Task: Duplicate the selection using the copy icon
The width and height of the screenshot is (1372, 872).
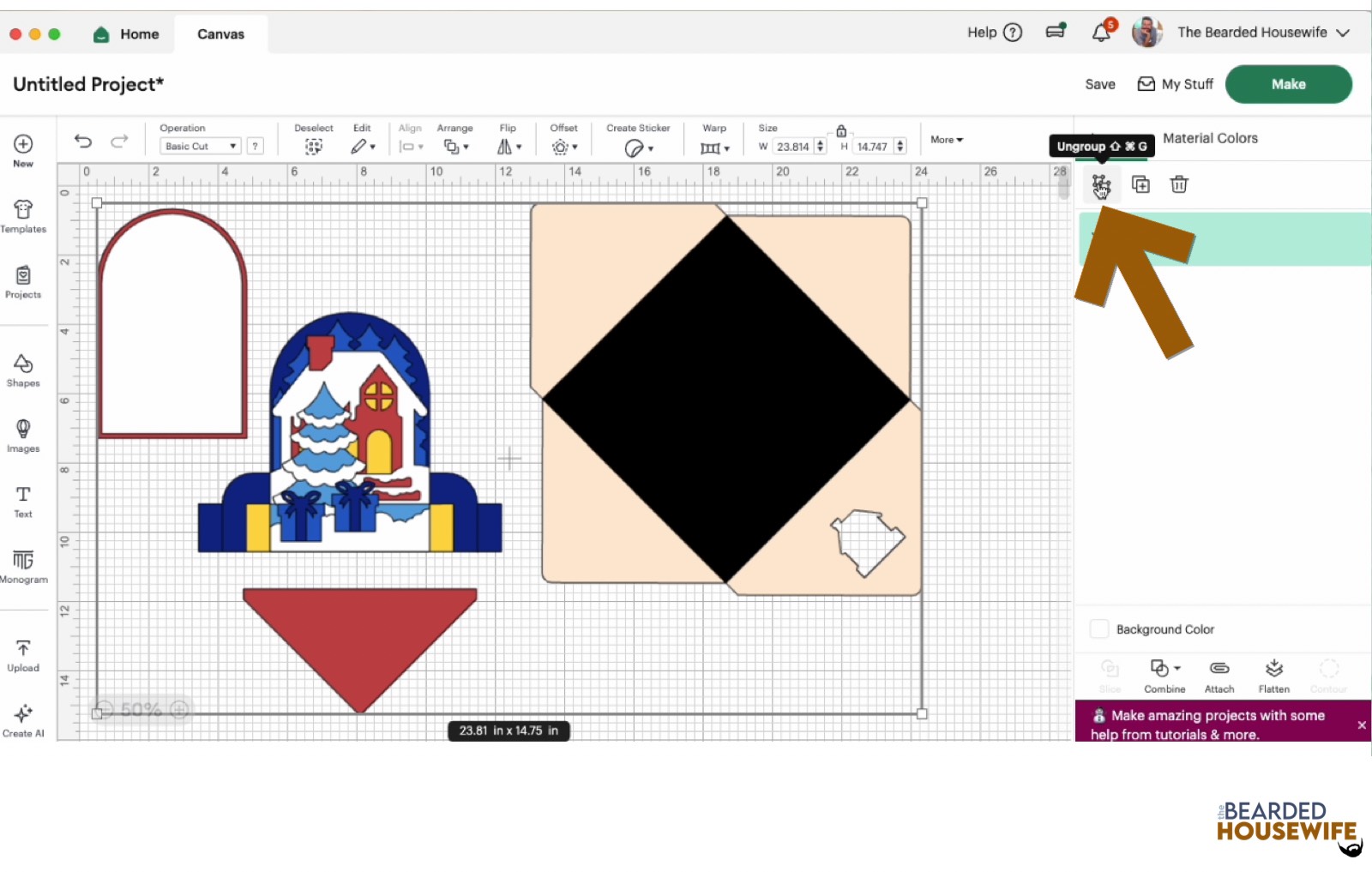Action: [1140, 183]
